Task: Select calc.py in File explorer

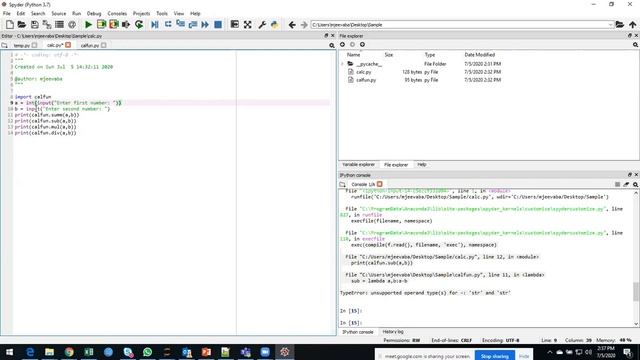Action: pyautogui.click(x=363, y=72)
